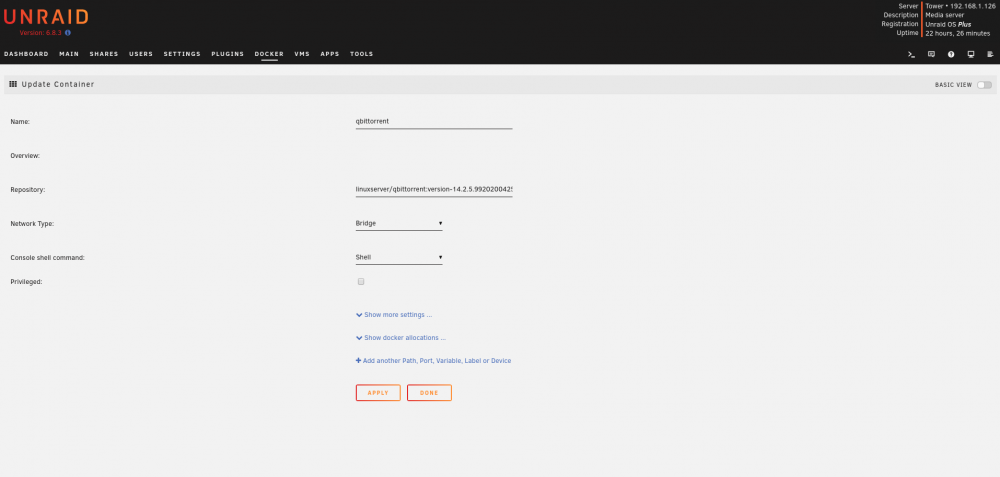Click the Update Container heading
Image resolution: width=1000 pixels, height=477 pixels.
pos(58,84)
